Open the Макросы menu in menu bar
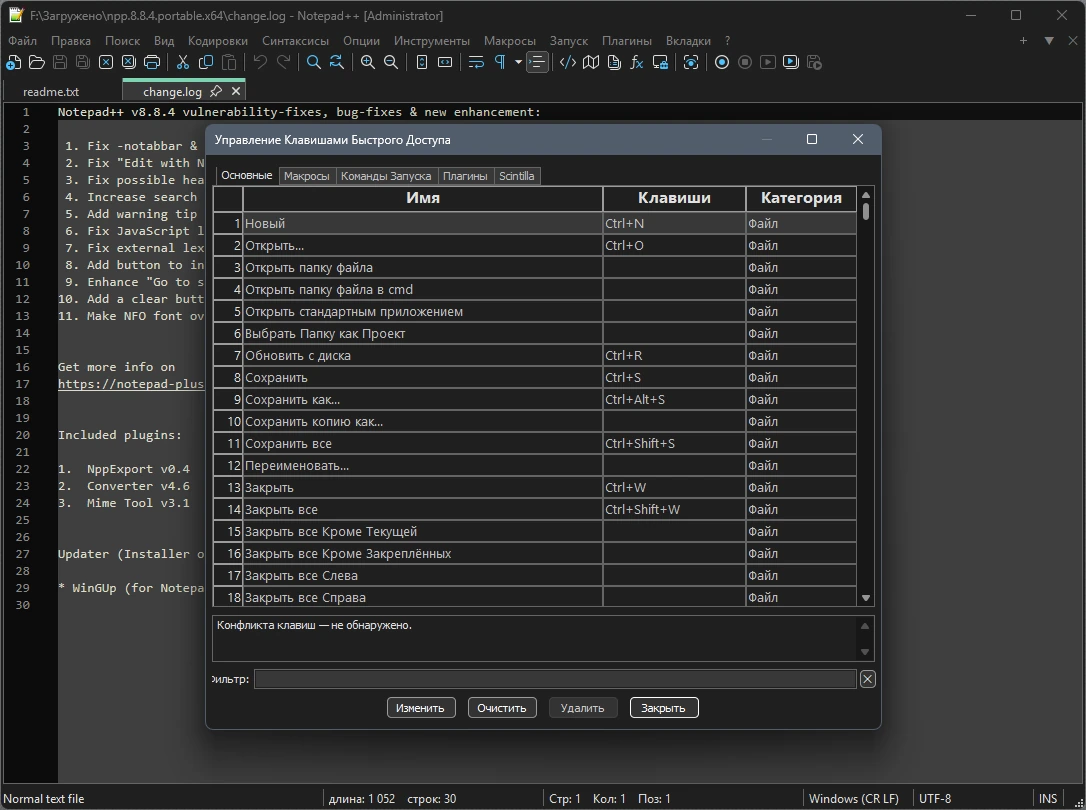Viewport: 1086px width, 810px height. (510, 41)
